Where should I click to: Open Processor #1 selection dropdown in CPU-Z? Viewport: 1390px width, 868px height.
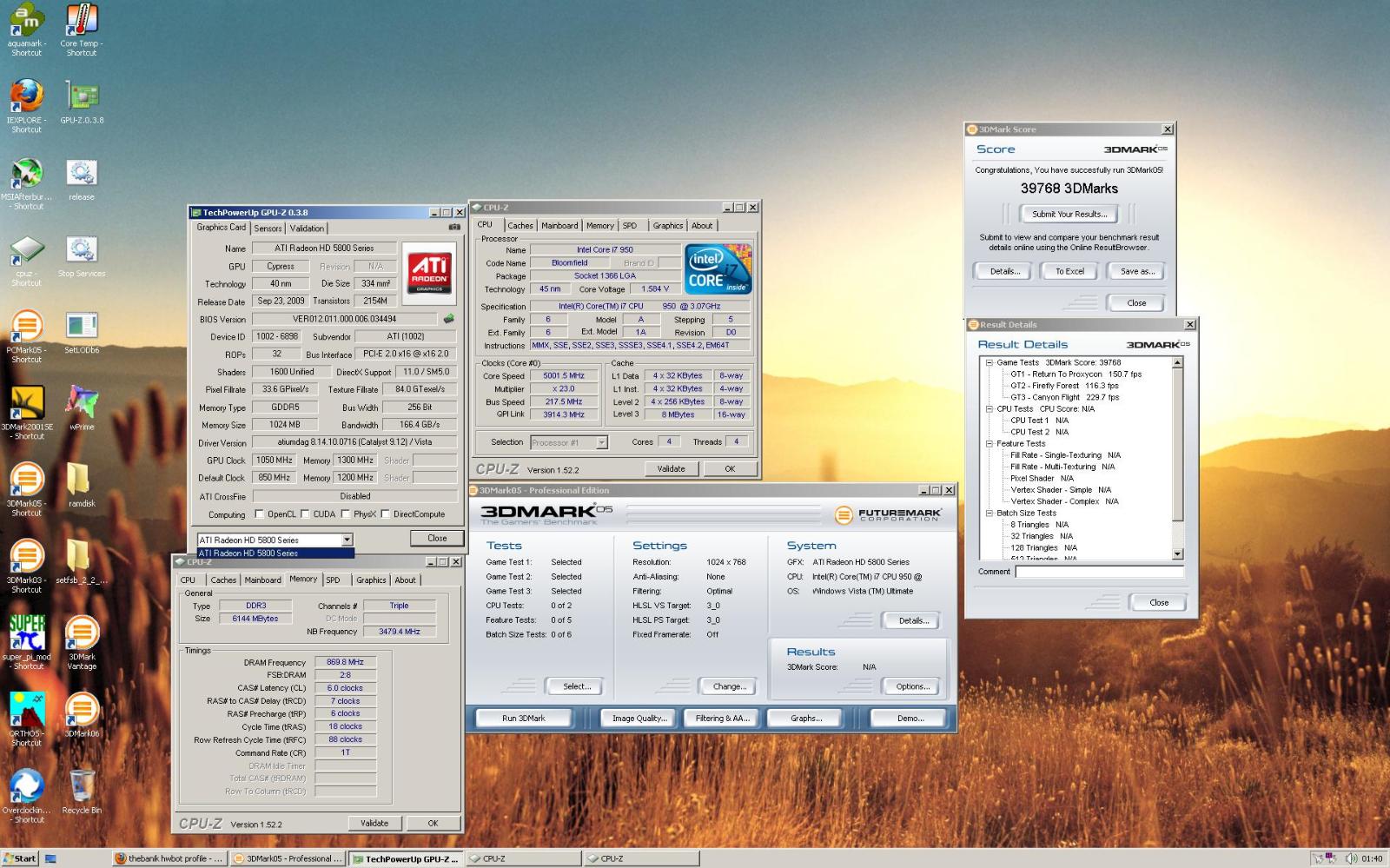[601, 442]
